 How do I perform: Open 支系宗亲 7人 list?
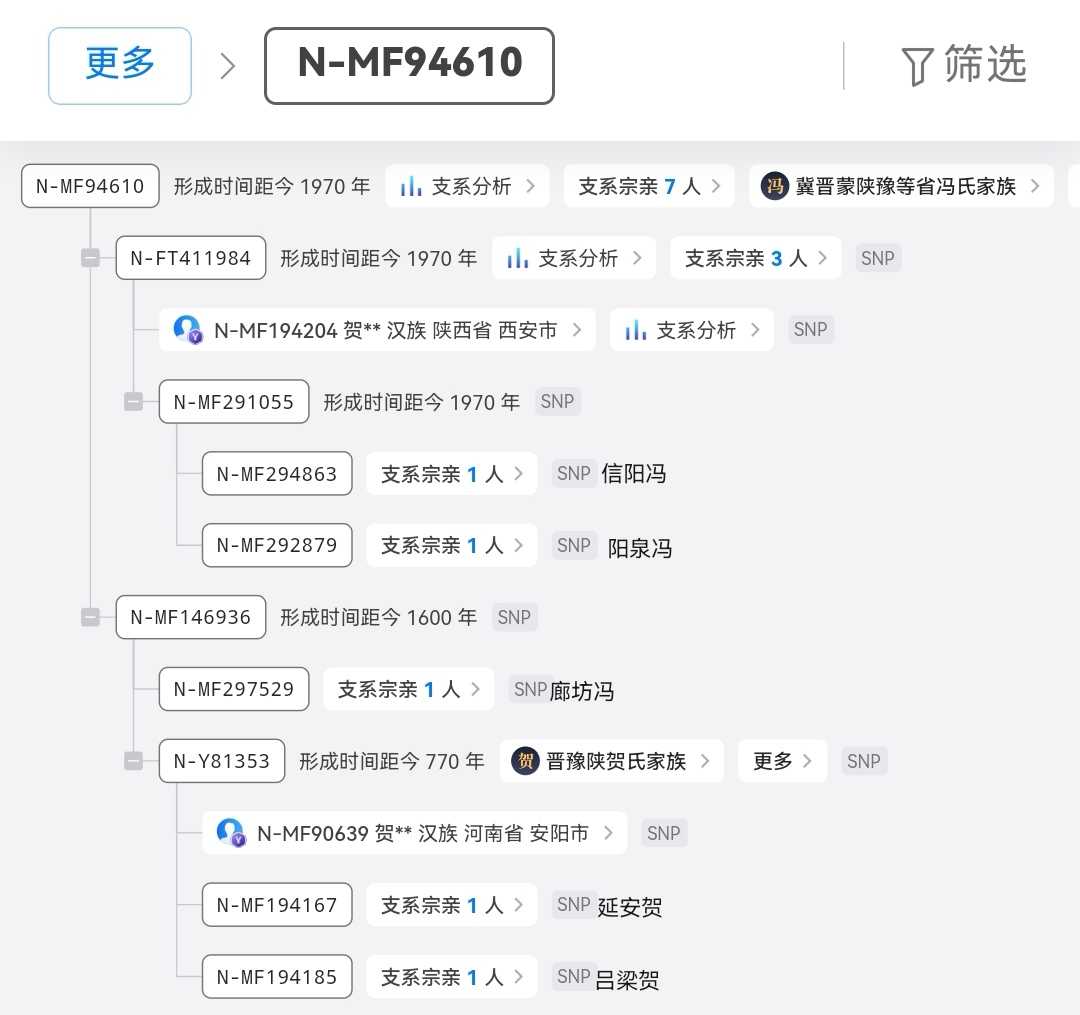click(649, 186)
